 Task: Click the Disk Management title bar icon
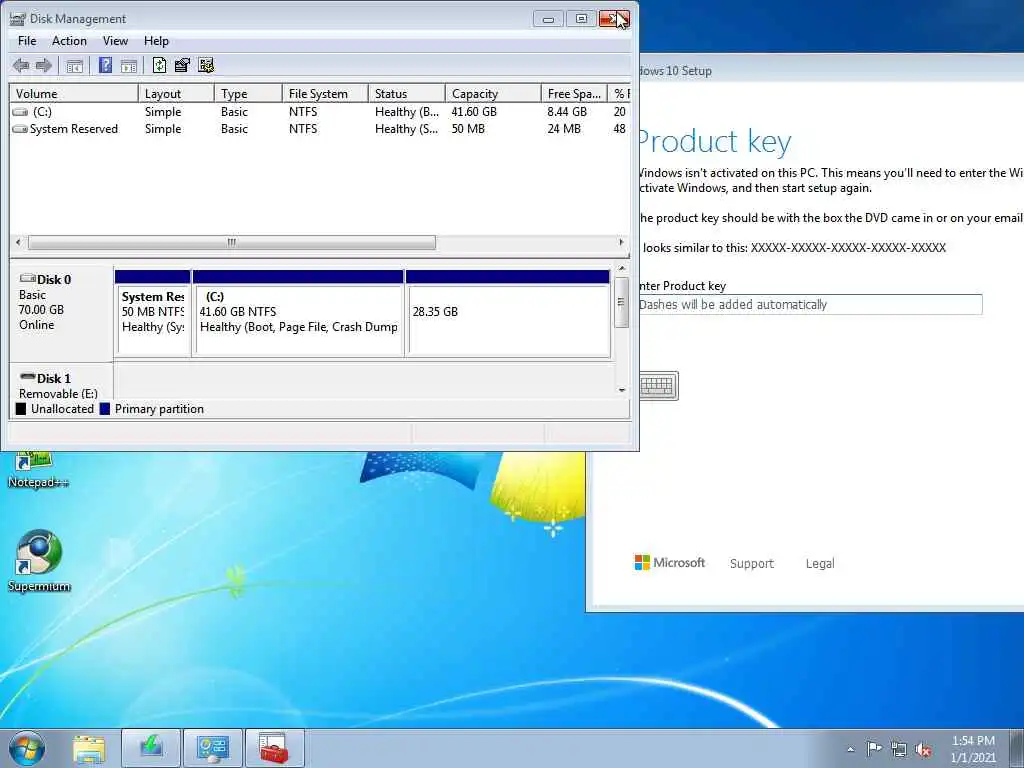point(18,19)
